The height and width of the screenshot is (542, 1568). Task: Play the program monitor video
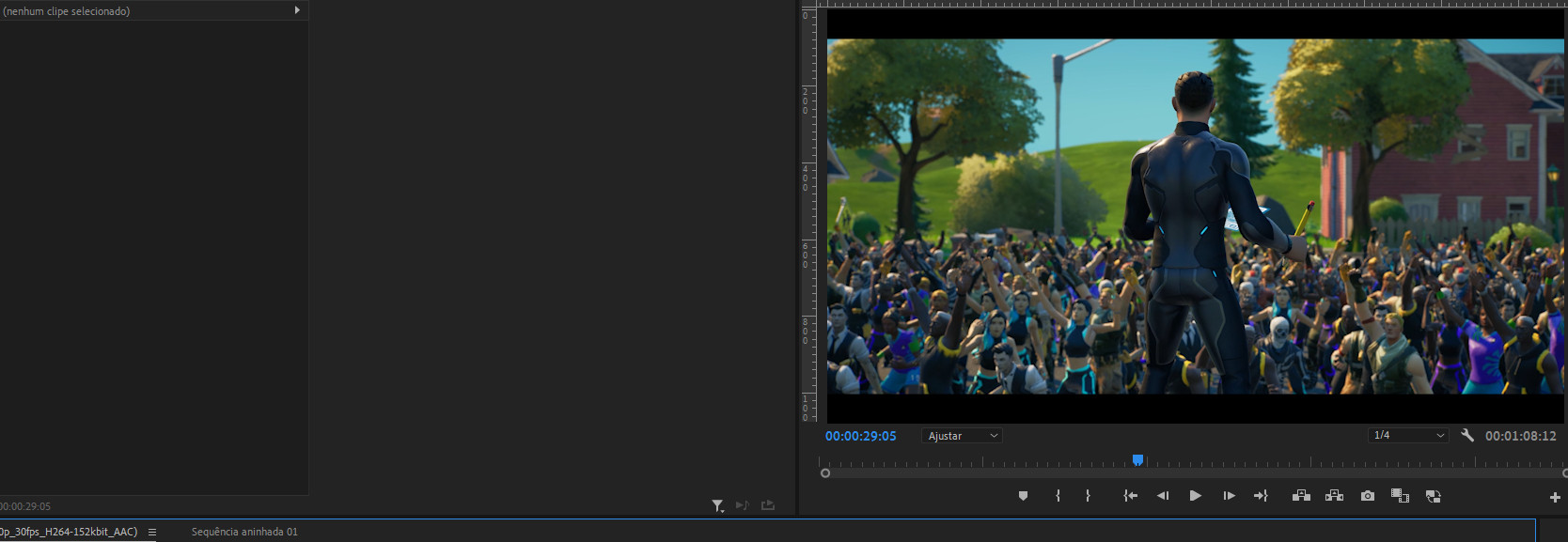pos(1195,496)
